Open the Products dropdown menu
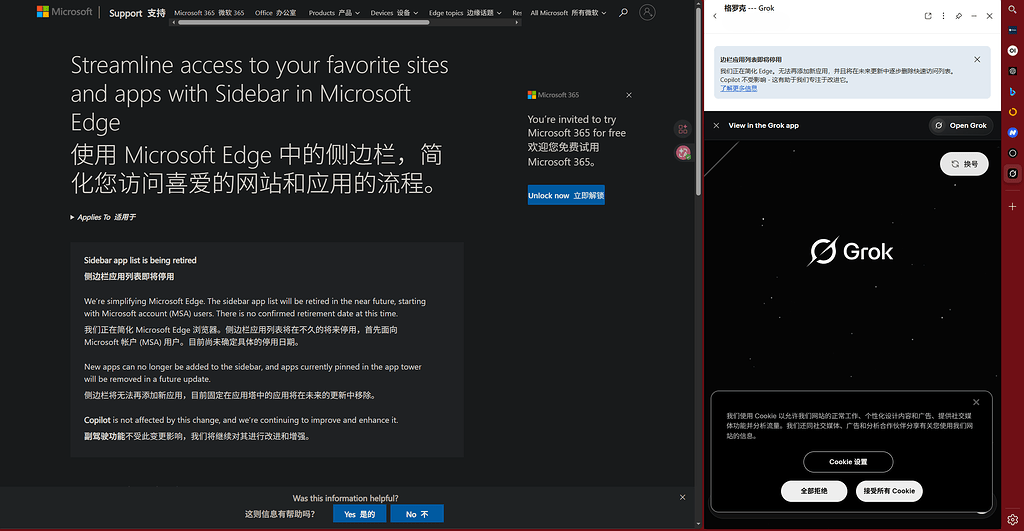Image resolution: width=1024 pixels, height=531 pixels. pyautogui.click(x=334, y=13)
